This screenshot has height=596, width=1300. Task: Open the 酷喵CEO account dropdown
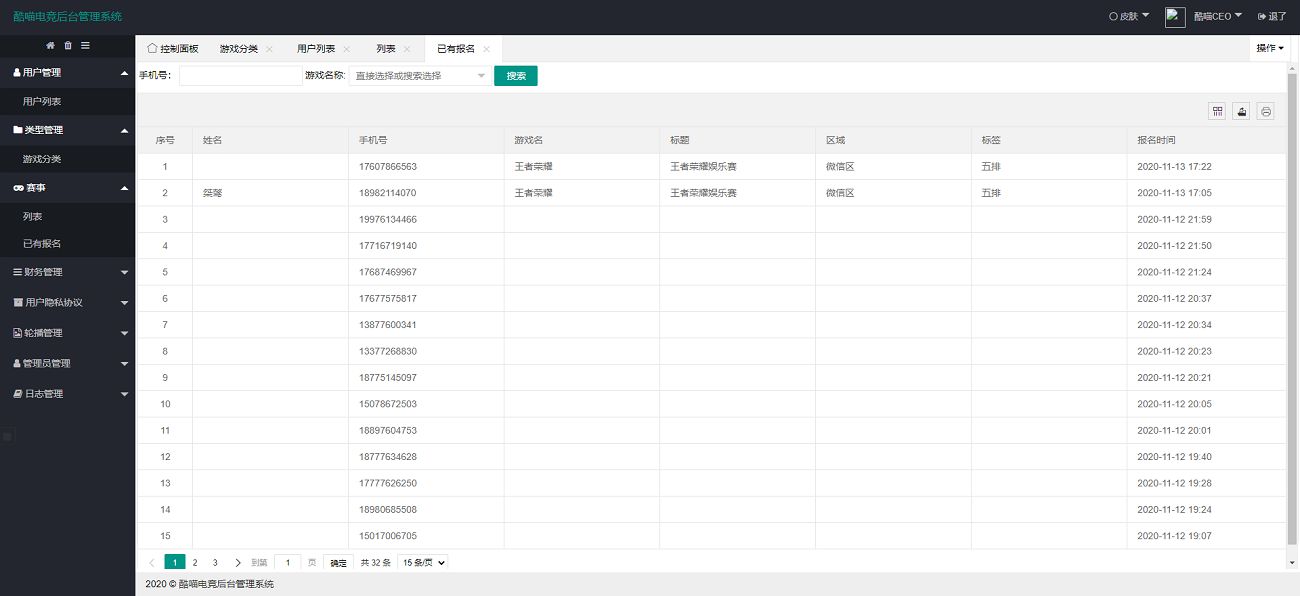tap(1218, 17)
